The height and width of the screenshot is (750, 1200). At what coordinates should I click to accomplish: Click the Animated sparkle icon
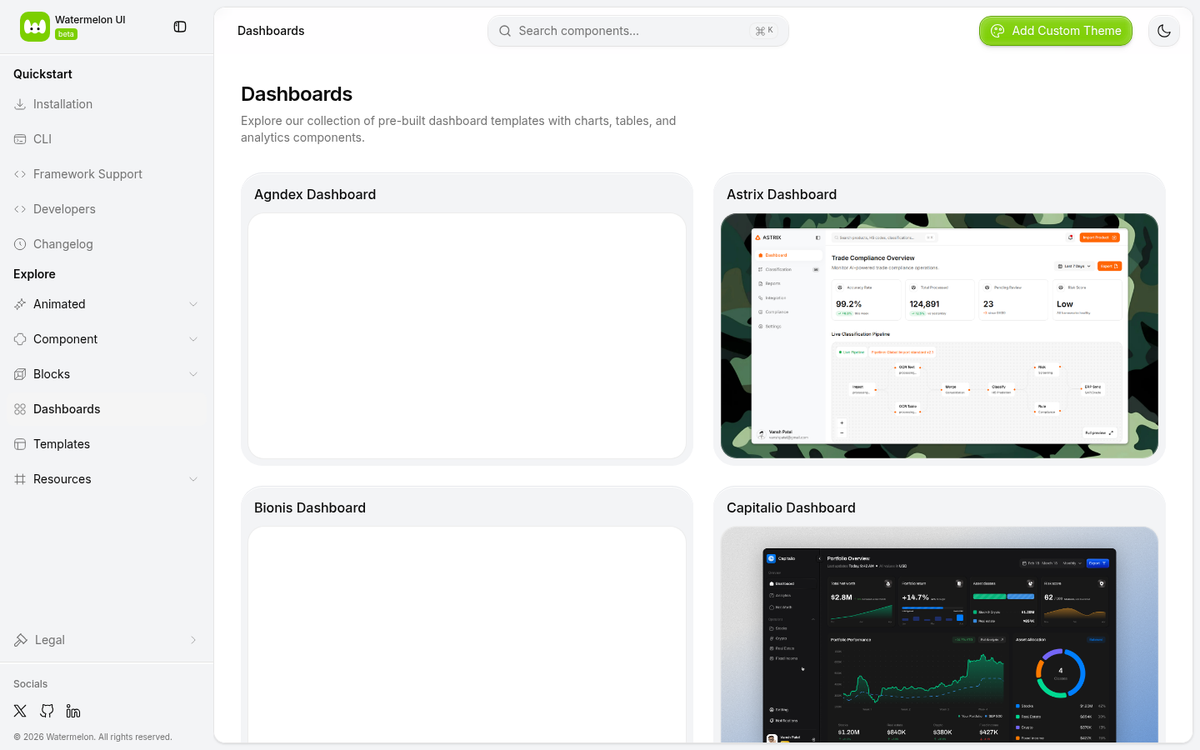[20, 304]
